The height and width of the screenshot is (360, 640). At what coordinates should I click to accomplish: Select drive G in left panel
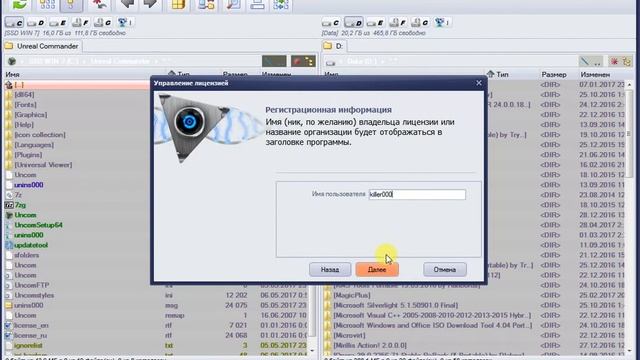[x=102, y=22]
